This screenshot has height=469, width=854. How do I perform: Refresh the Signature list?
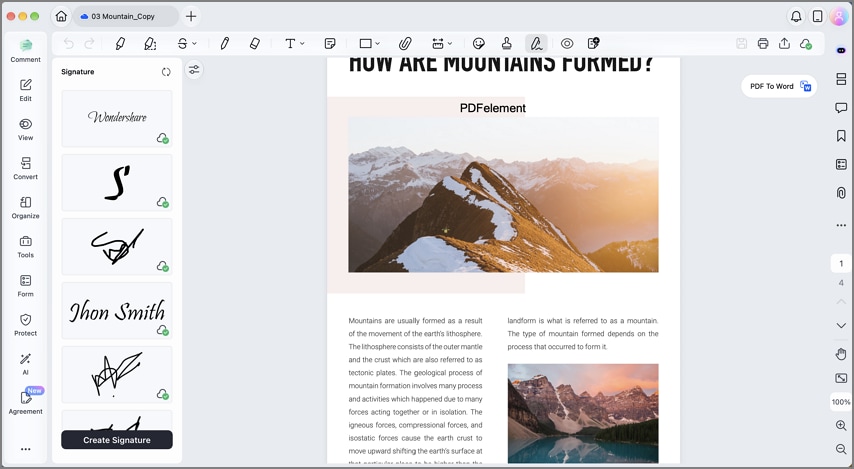pyautogui.click(x=166, y=72)
